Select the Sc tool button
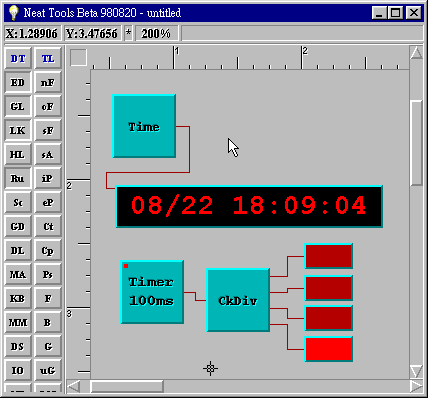Image resolution: width=428 pixels, height=398 pixels. [x=18, y=202]
